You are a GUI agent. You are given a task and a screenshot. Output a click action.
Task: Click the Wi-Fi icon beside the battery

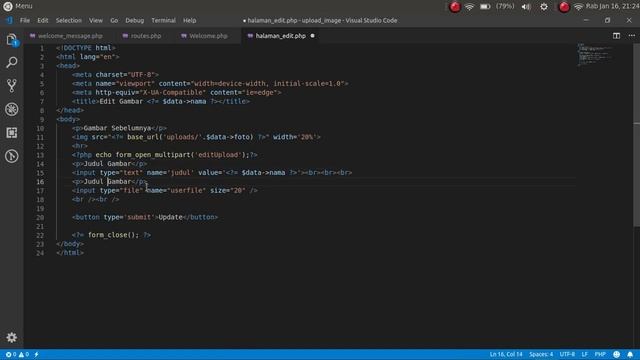[469, 7]
